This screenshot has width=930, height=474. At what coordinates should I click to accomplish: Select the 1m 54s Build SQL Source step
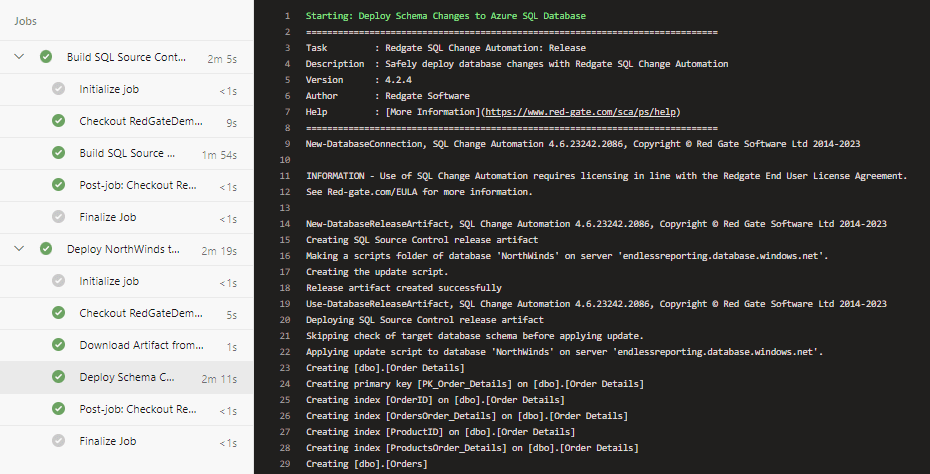(127, 153)
